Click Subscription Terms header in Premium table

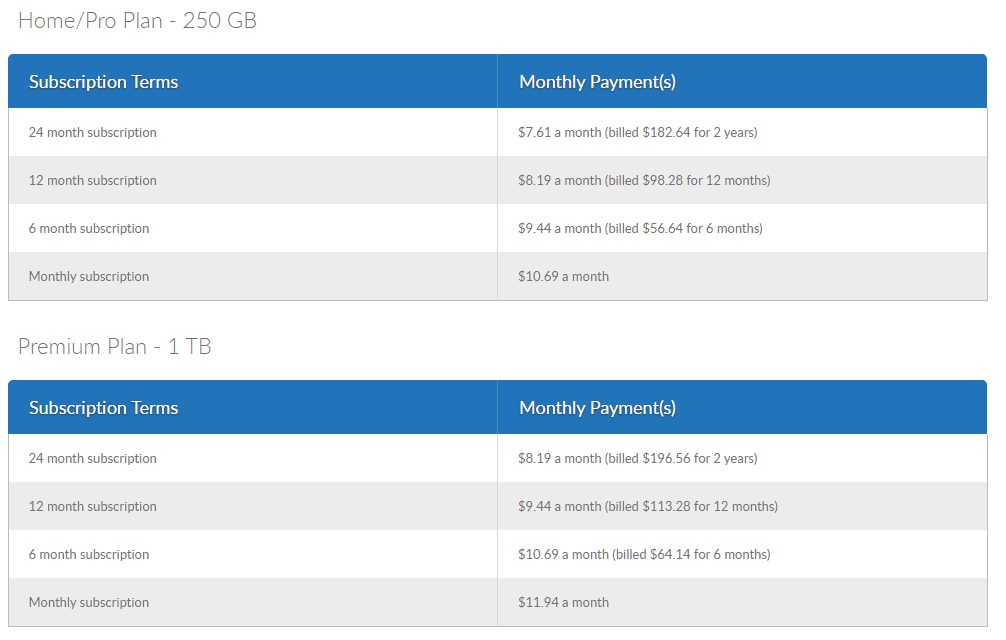pyautogui.click(x=103, y=408)
